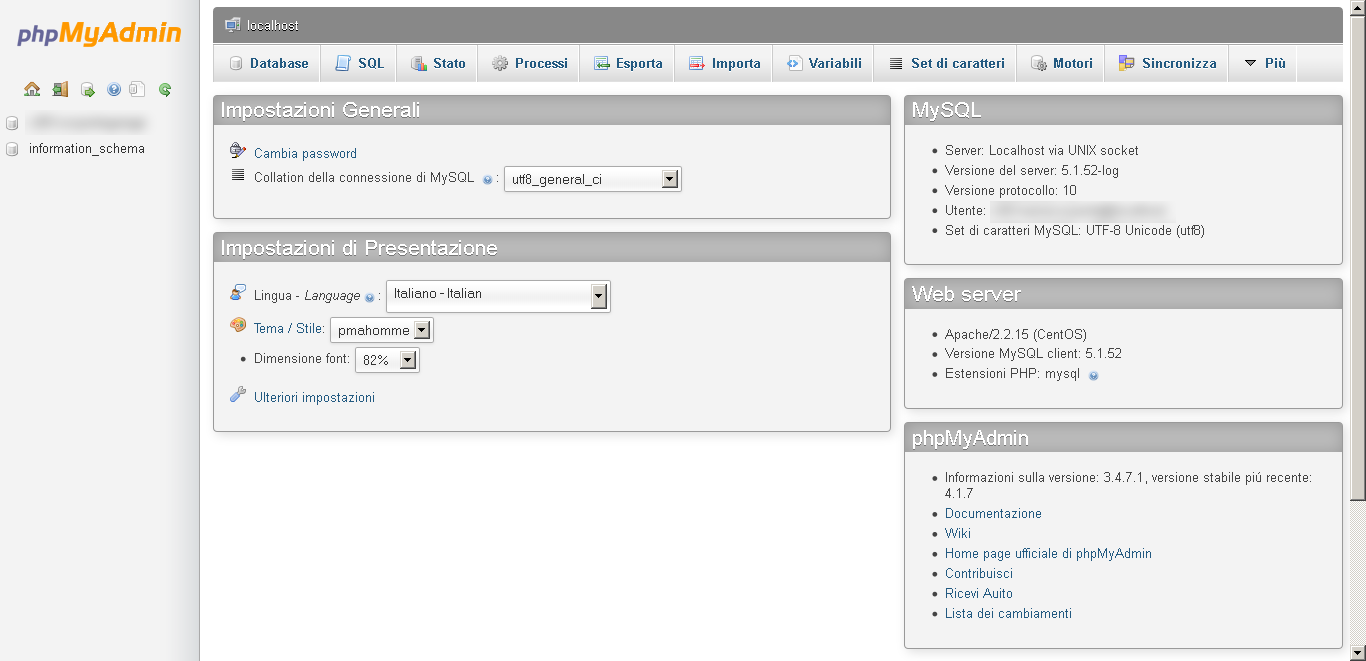Open the Documentazione link
1366x661 pixels.
(x=993, y=513)
